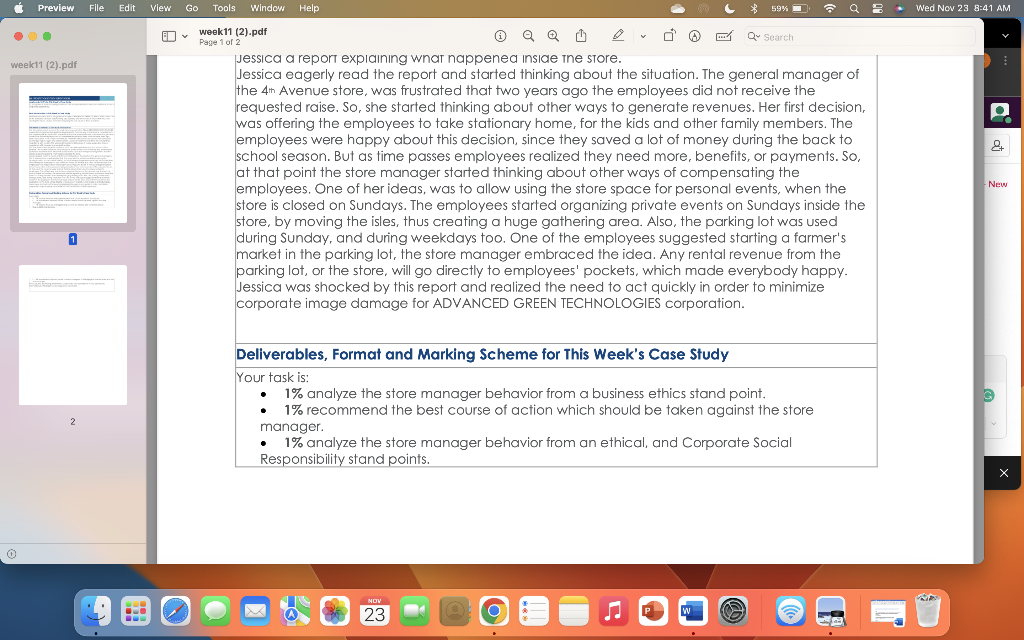Toggle the thumbnail sidebar view
1024x640 pixels.
coord(168,35)
